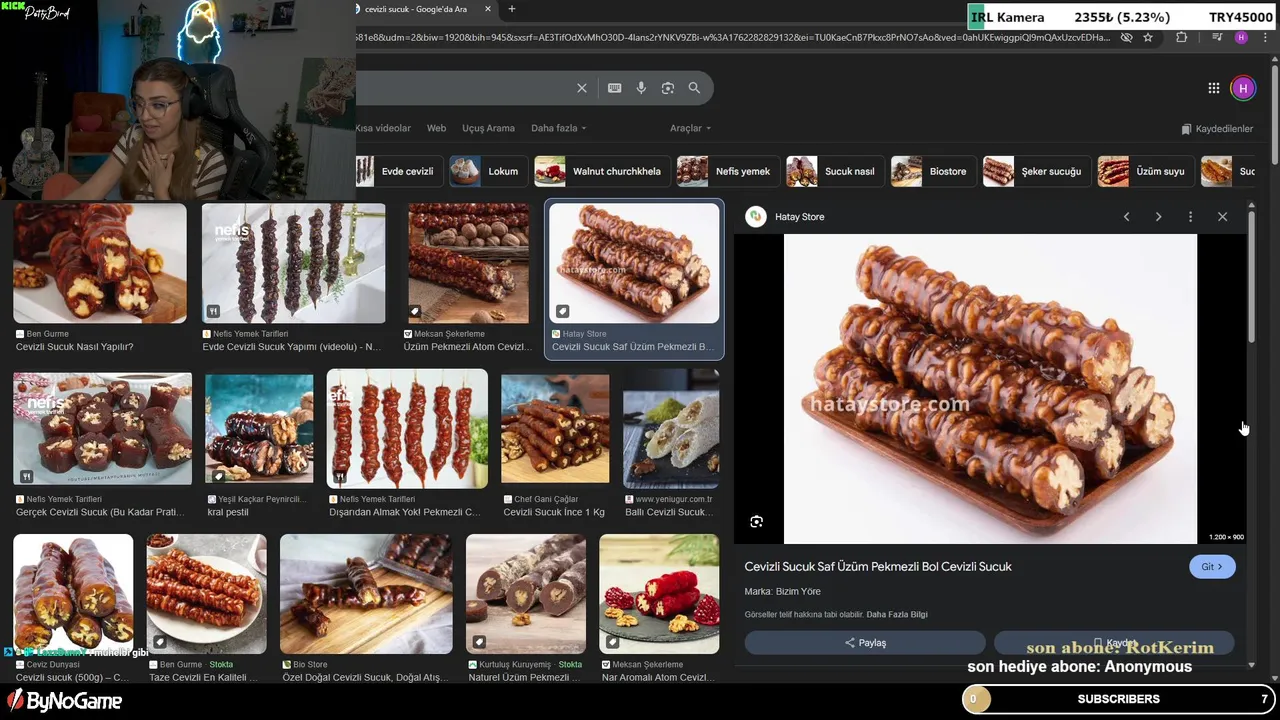
Task: Go to next image in preview panel
Action: pos(1158,217)
